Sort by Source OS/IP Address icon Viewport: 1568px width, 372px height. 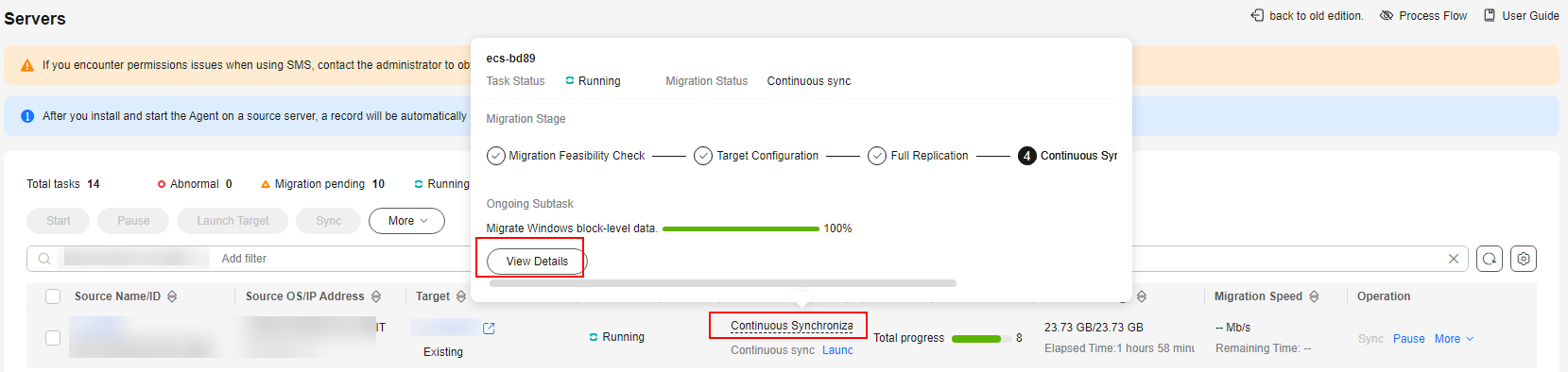376,296
